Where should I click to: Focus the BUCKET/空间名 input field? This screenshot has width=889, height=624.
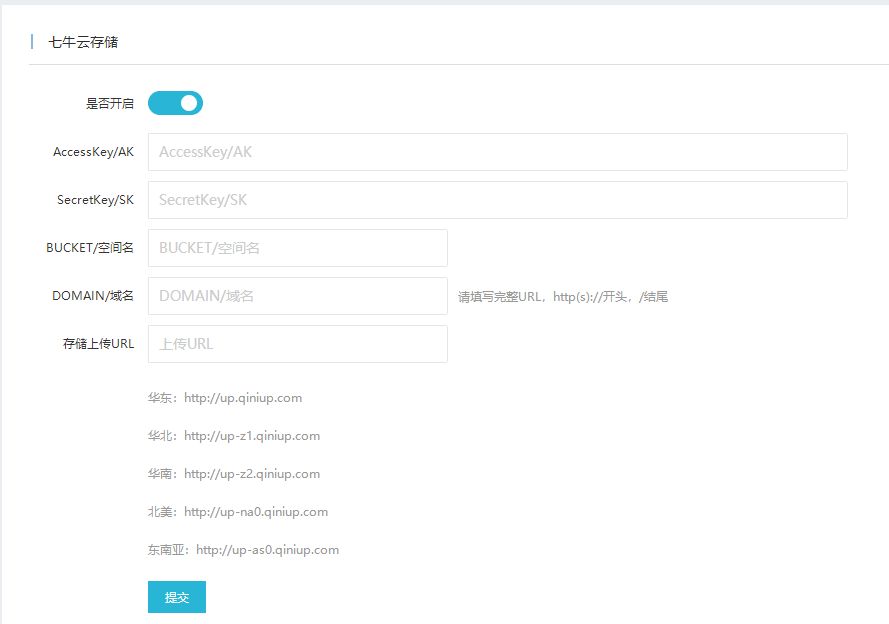tap(297, 247)
